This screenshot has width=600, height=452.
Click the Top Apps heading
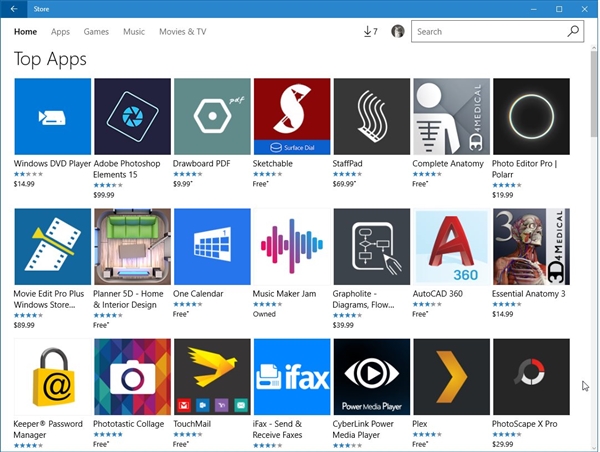(50, 59)
